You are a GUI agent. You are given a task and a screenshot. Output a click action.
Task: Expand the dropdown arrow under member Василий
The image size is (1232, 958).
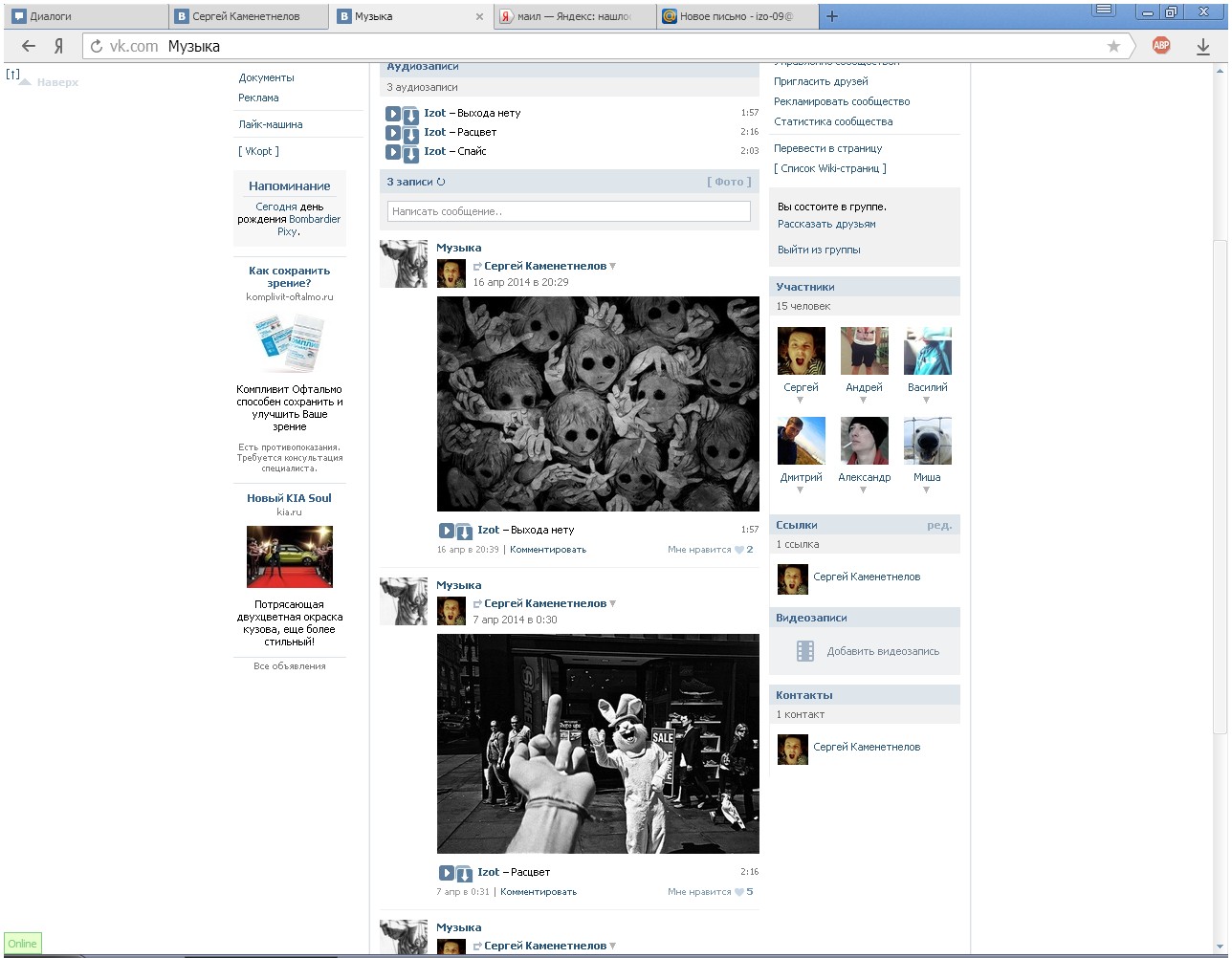[927, 401]
